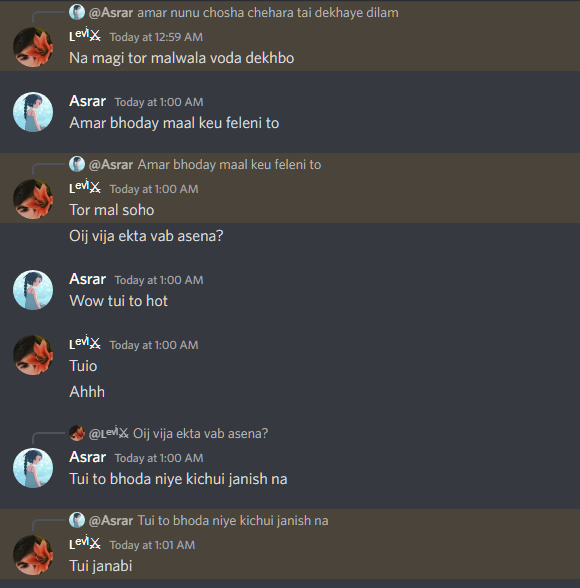
Task: Click the 'Today at 1:01 AM' timestamp
Action: pos(152,545)
